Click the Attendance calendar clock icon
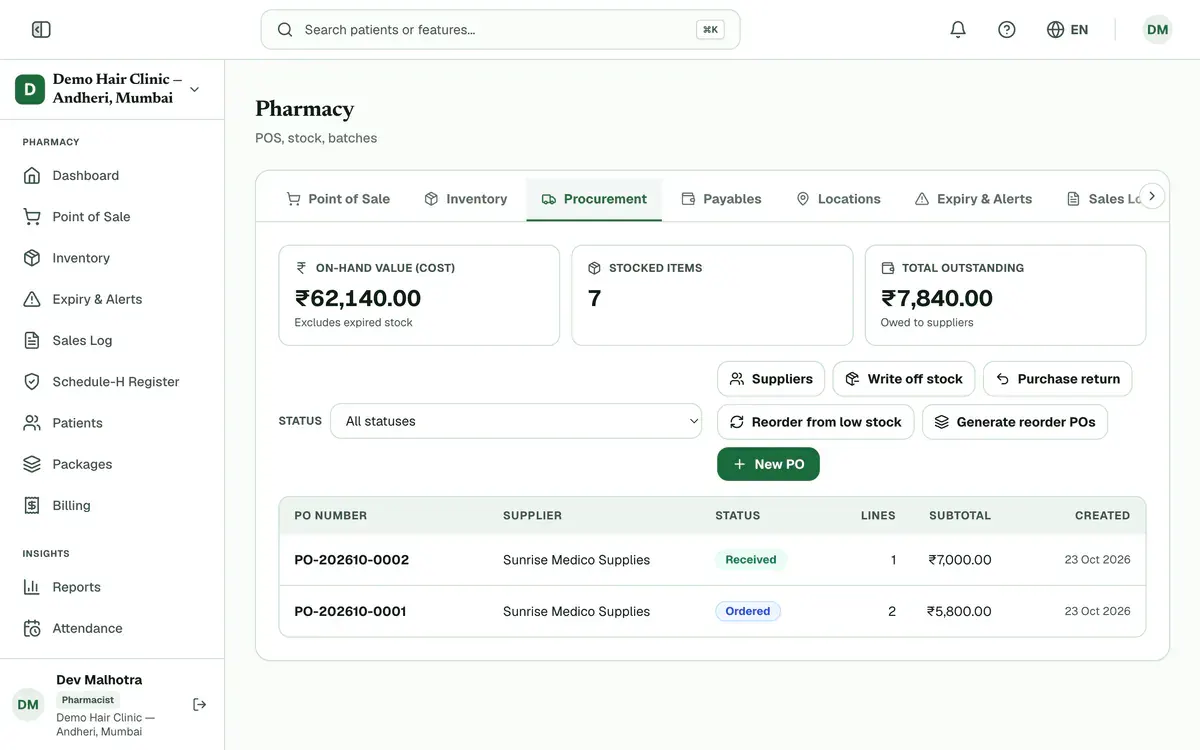The height and width of the screenshot is (750, 1200). tap(32, 629)
